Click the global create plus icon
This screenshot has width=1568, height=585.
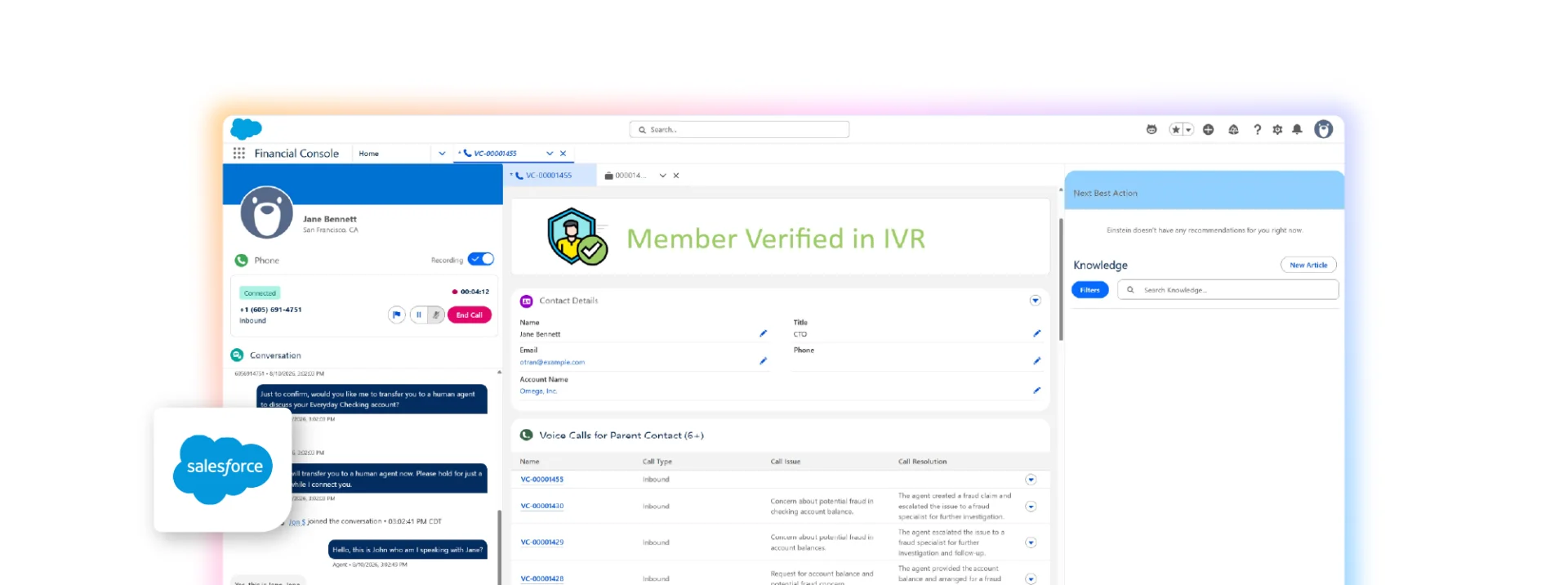(1209, 130)
